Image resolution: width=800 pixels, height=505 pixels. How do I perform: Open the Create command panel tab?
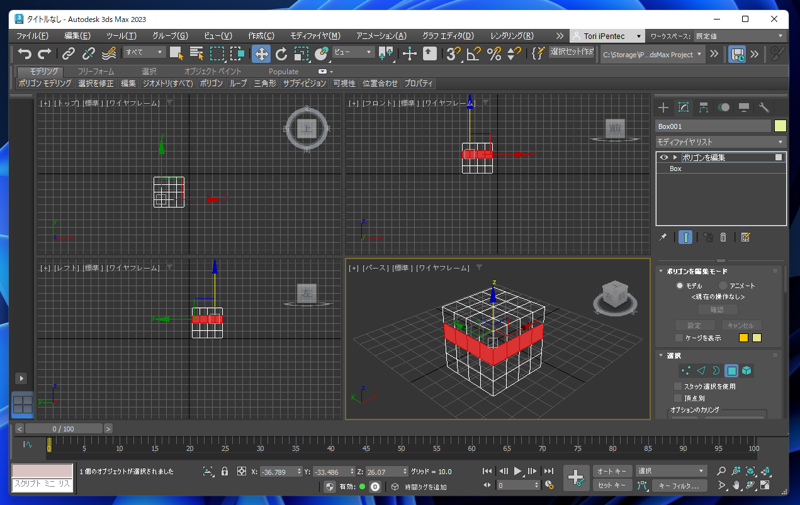coord(663,107)
